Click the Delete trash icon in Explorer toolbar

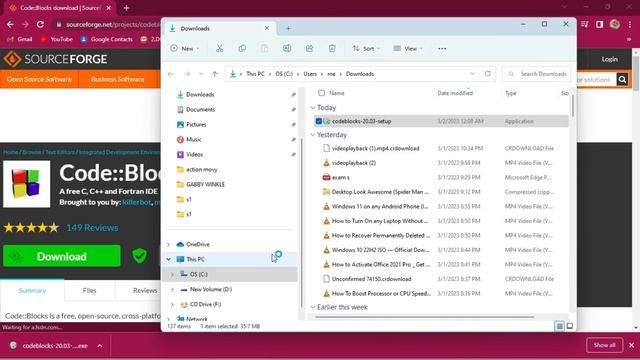pos(332,49)
